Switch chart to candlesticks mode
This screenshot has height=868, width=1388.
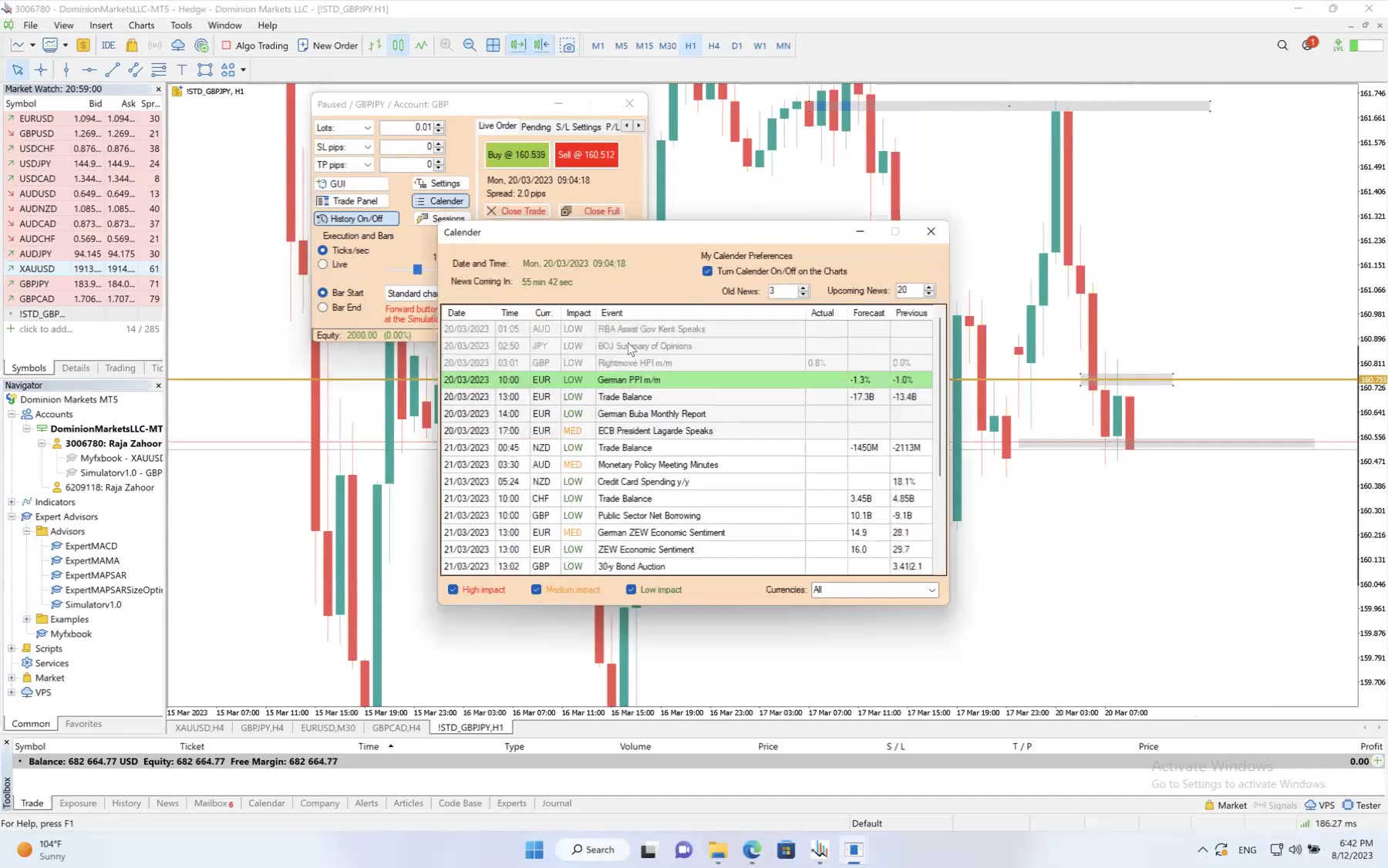pyautogui.click(x=398, y=45)
